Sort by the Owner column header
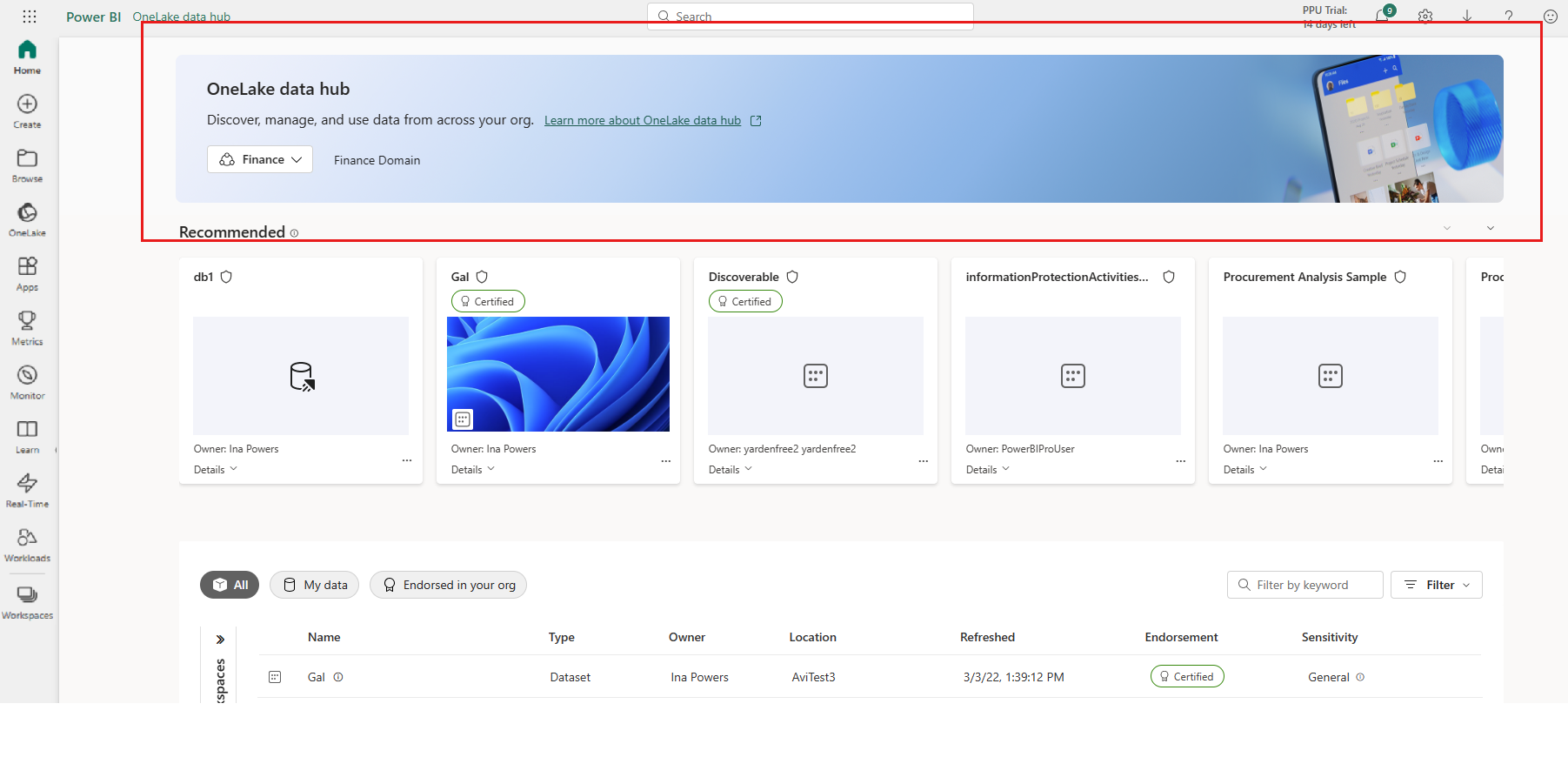Image resolution: width=1568 pixels, height=784 pixels. pos(686,637)
